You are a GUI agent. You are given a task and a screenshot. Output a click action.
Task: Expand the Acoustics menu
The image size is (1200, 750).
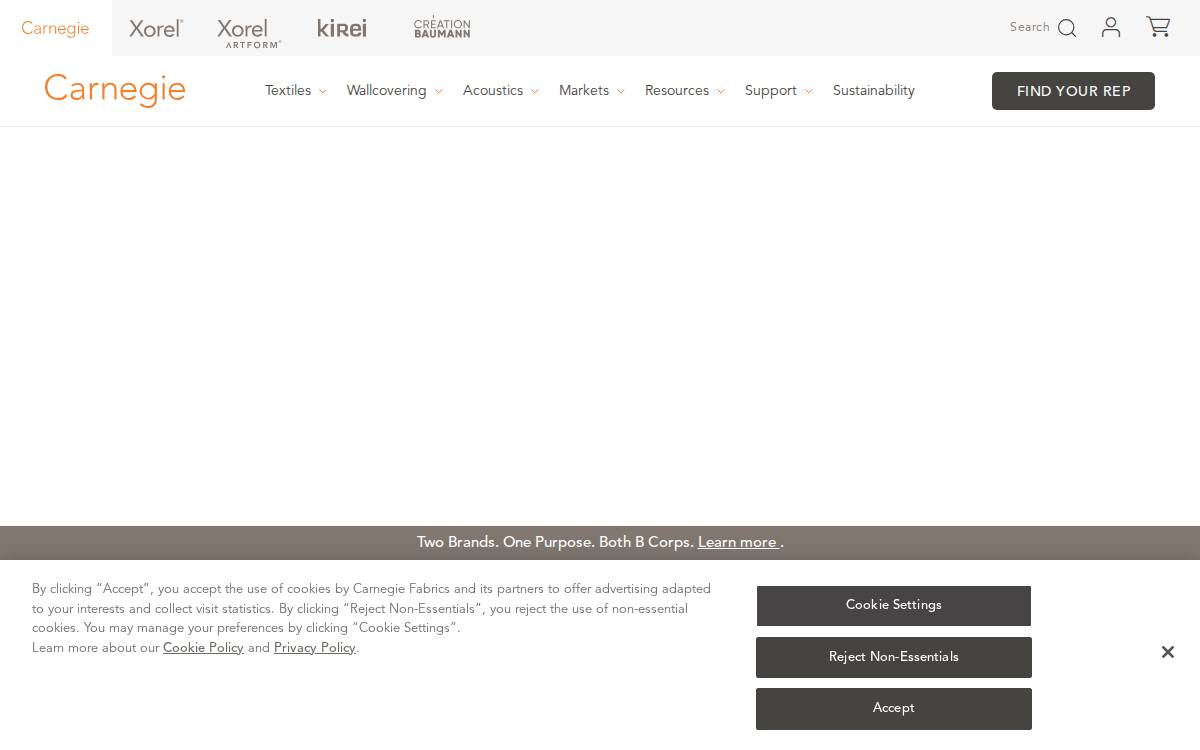[500, 91]
